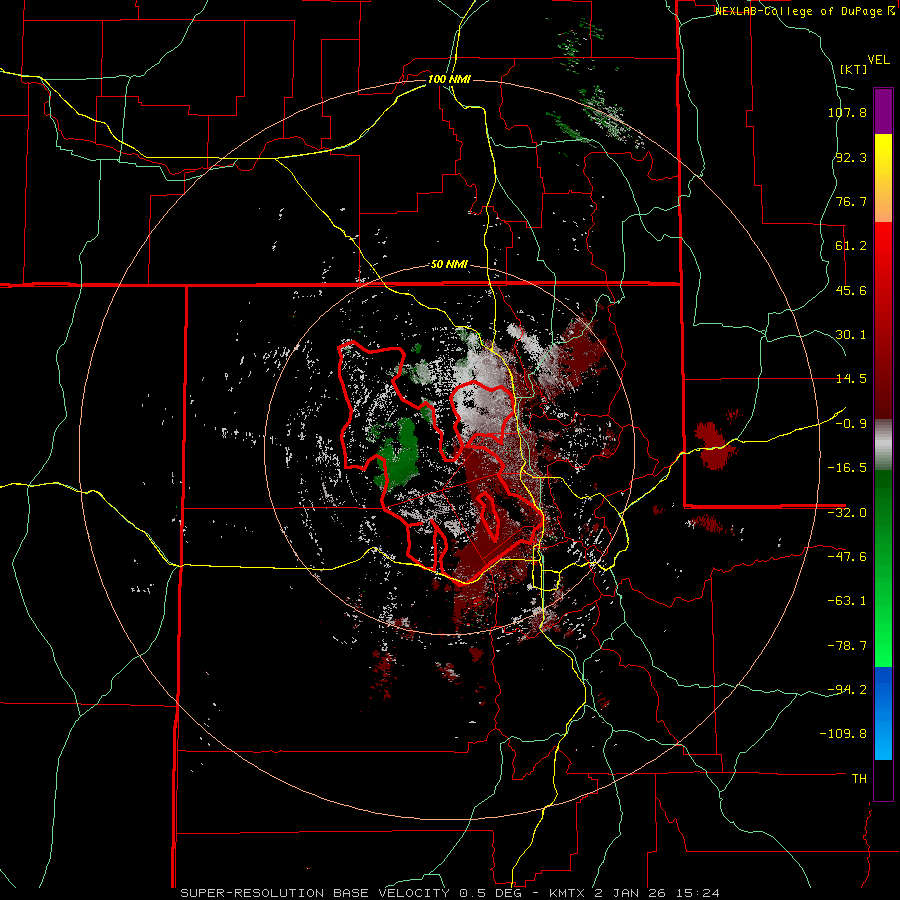Click the 14.5 velocity scale value
900x900 pixels.
(851, 379)
